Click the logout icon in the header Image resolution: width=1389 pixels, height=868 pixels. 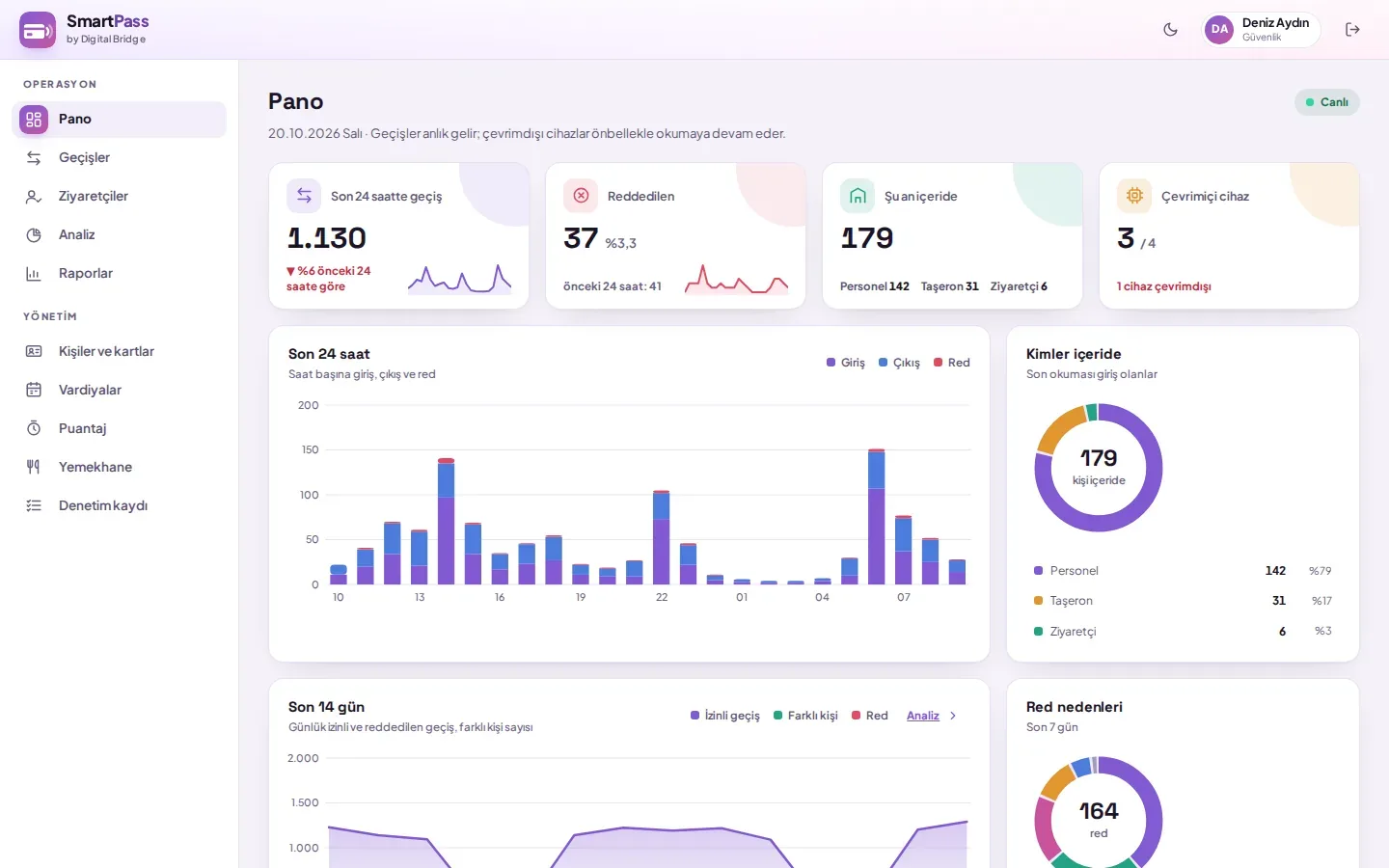1352,30
